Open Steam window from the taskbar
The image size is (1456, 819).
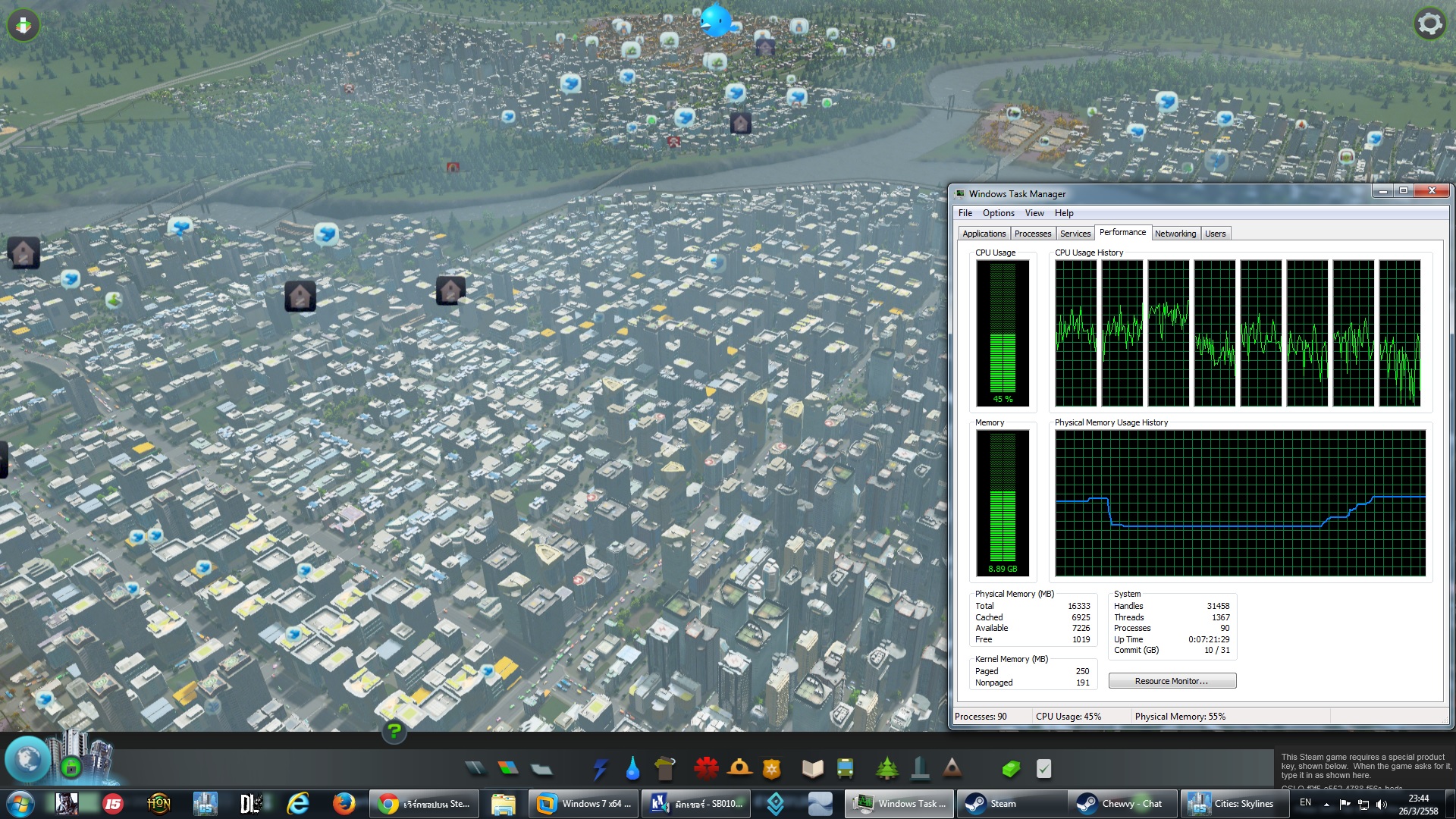click(x=1003, y=804)
